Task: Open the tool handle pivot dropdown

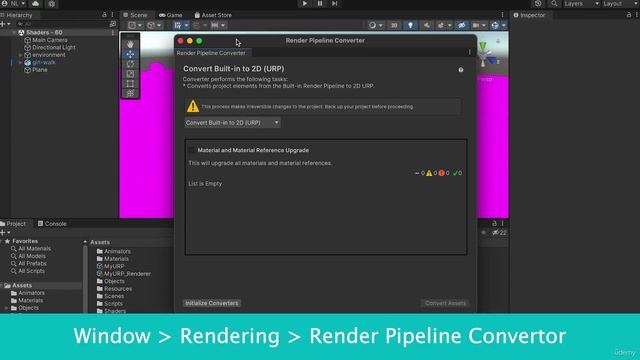Action: pyautogui.click(x=135, y=25)
